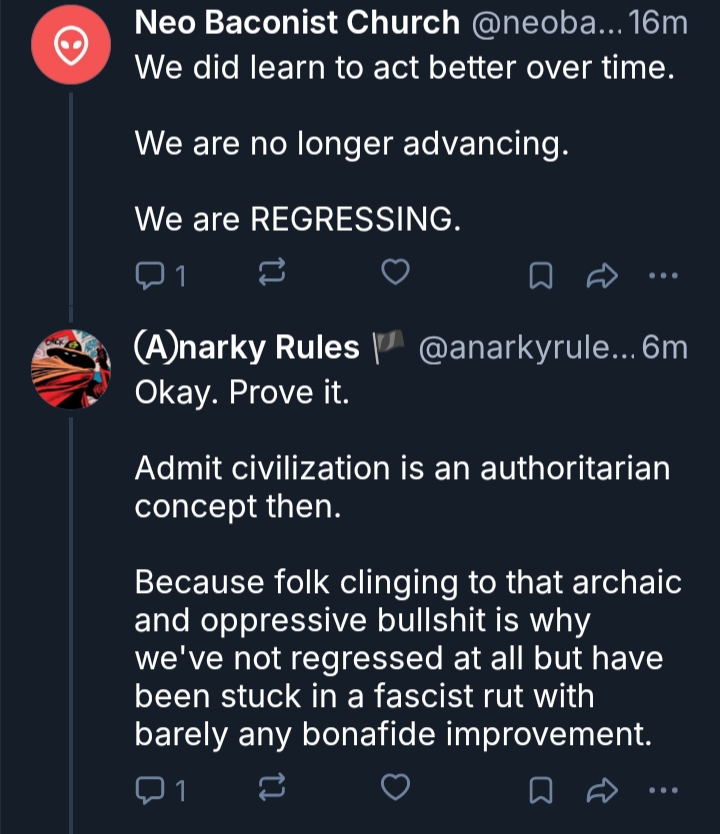The height and width of the screenshot is (834, 720).
Task: Open more options on (A)narky Rules post
Action: click(x=663, y=790)
